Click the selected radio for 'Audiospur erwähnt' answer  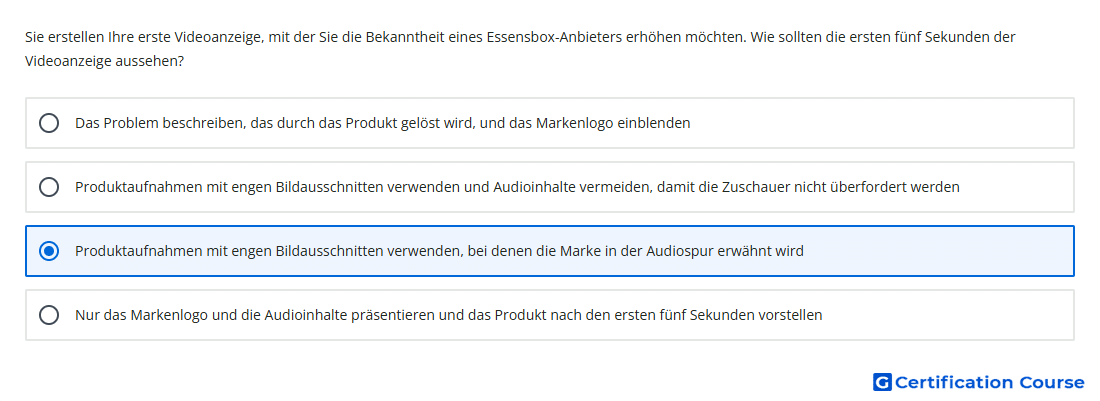tap(49, 251)
